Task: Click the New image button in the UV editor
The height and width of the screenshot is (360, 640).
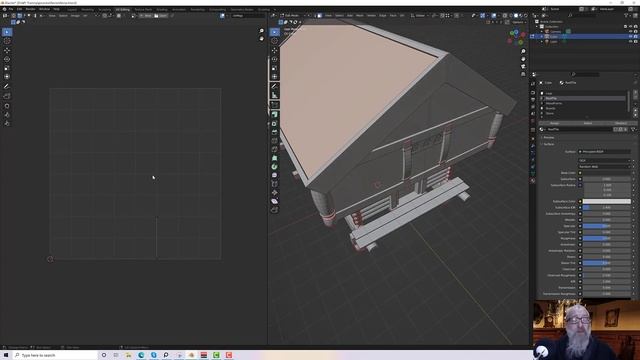Action: coord(146,16)
